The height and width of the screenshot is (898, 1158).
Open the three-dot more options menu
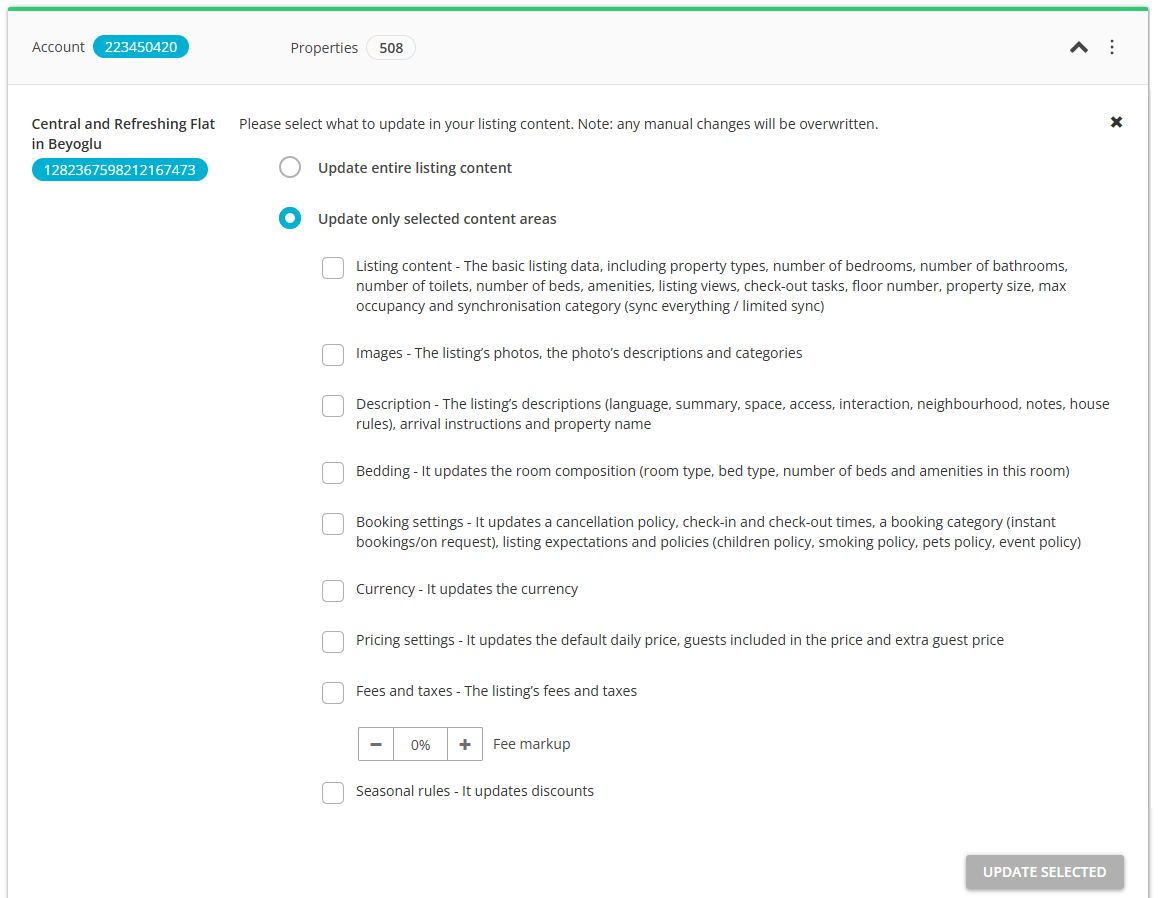[1112, 47]
